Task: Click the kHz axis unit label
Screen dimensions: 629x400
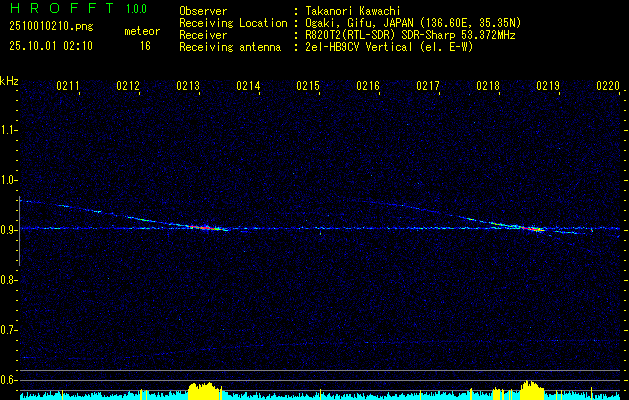Action: tap(9, 80)
